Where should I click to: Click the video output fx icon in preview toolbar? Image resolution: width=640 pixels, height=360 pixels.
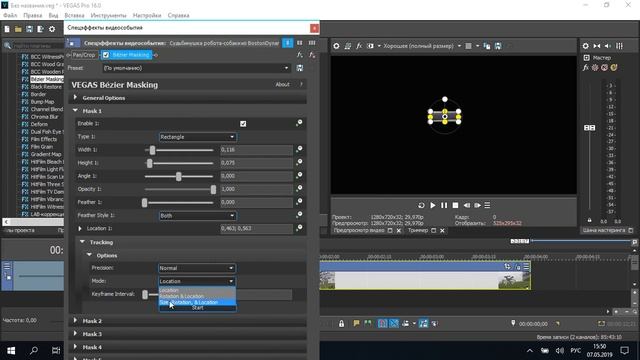[359, 46]
